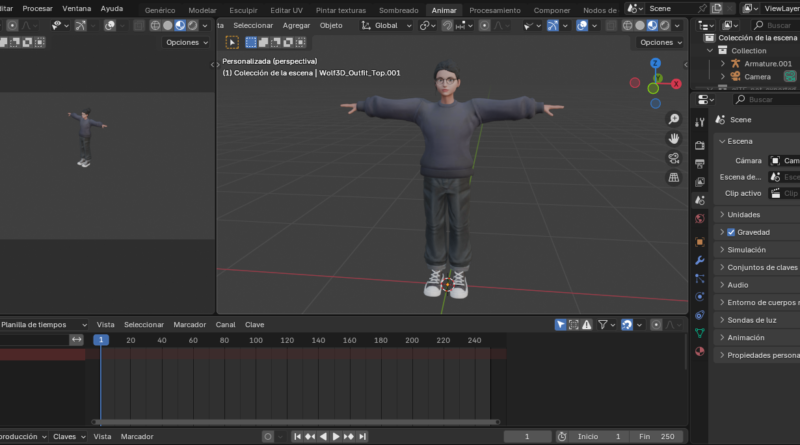
Task: Click the Fin end frame field
Action: [x=658, y=437]
